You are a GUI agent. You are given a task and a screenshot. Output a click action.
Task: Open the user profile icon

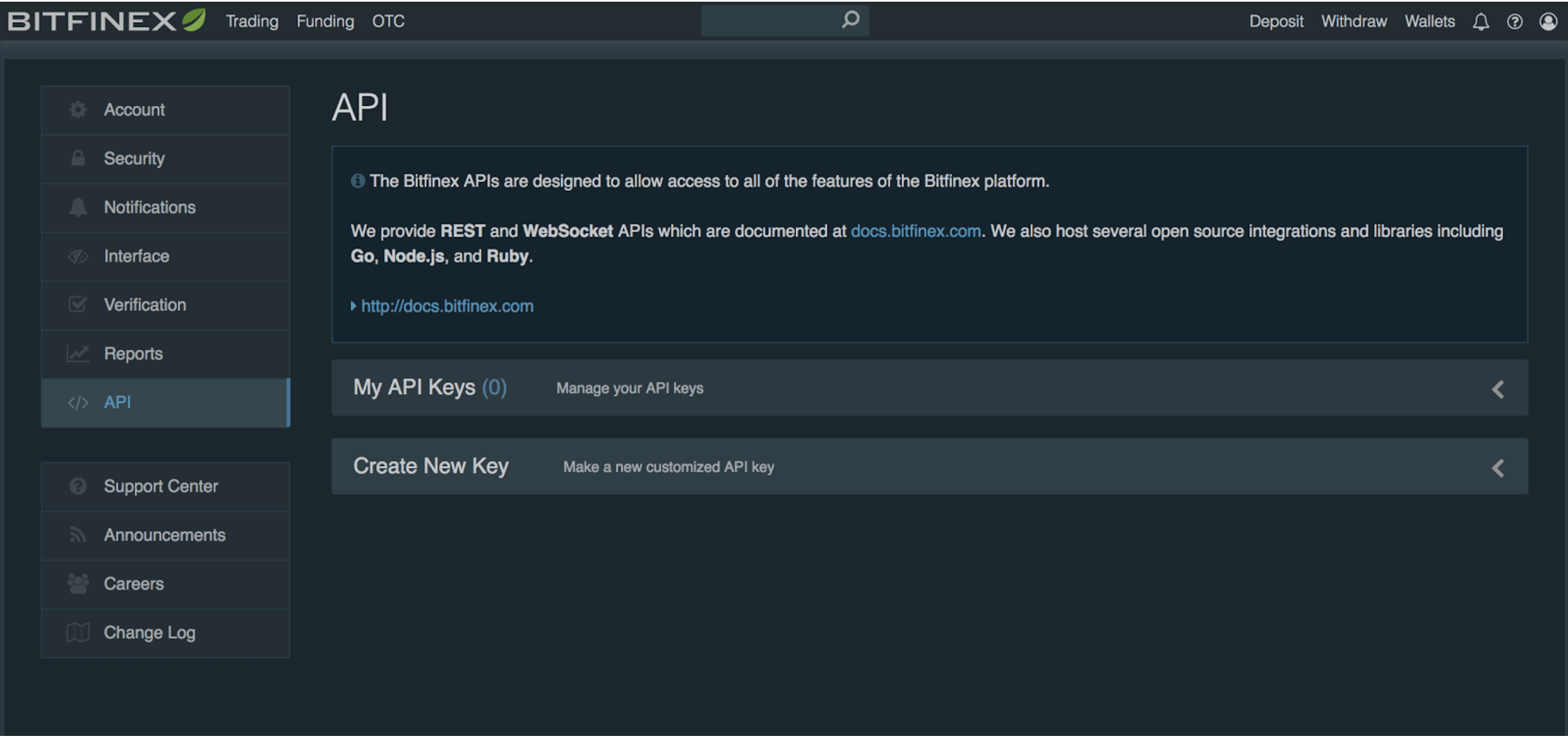1549,21
